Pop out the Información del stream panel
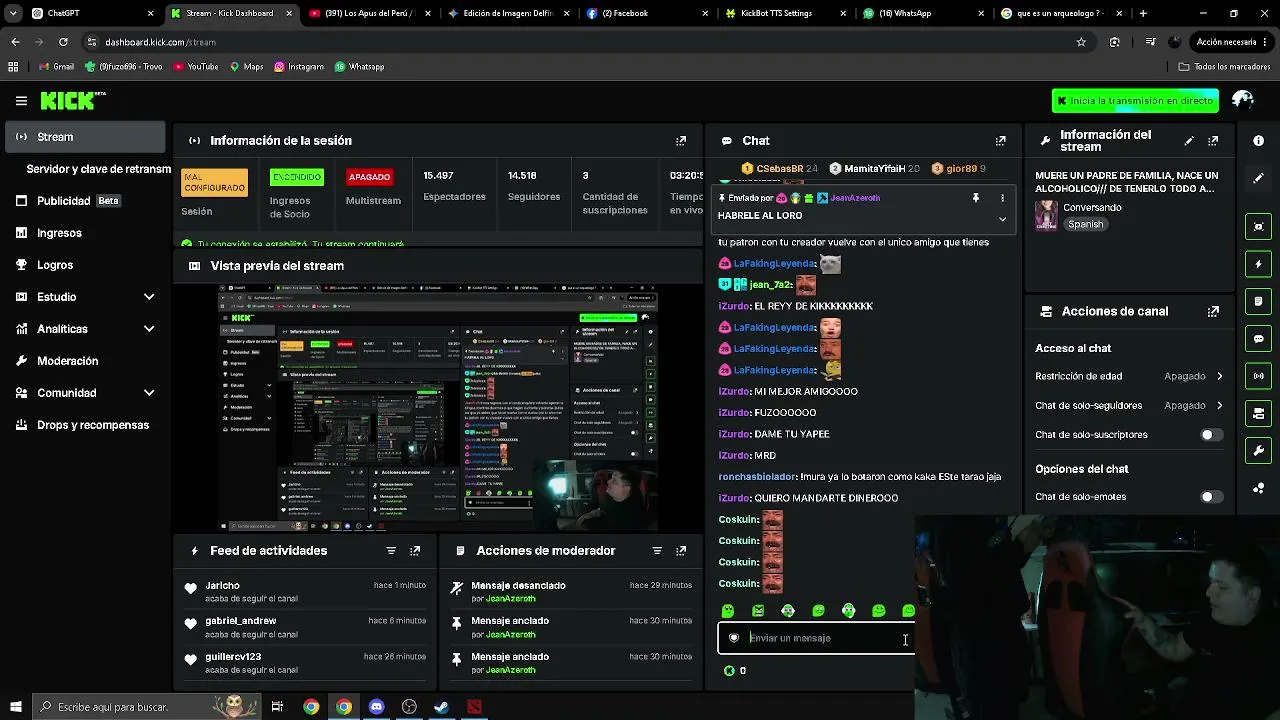Image resolution: width=1280 pixels, height=720 pixels. [1213, 141]
